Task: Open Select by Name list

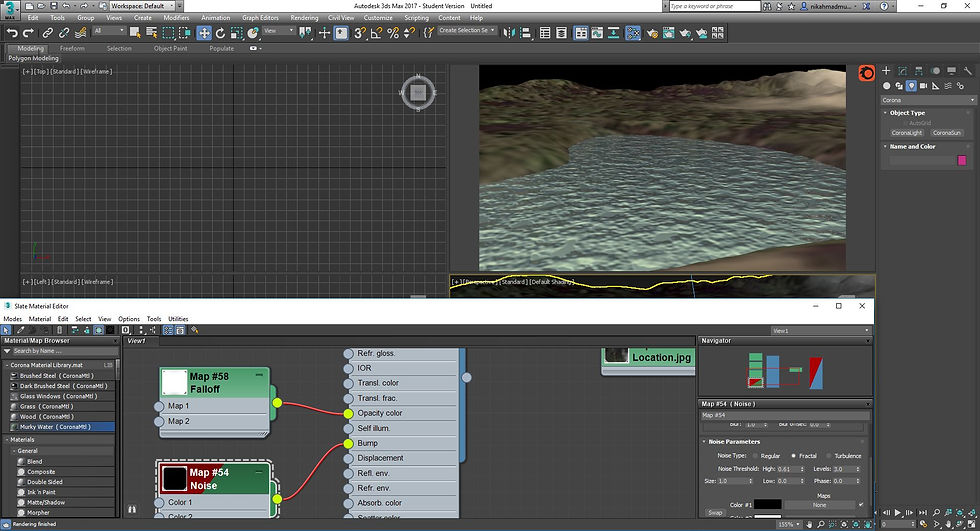Action: [x=151, y=33]
